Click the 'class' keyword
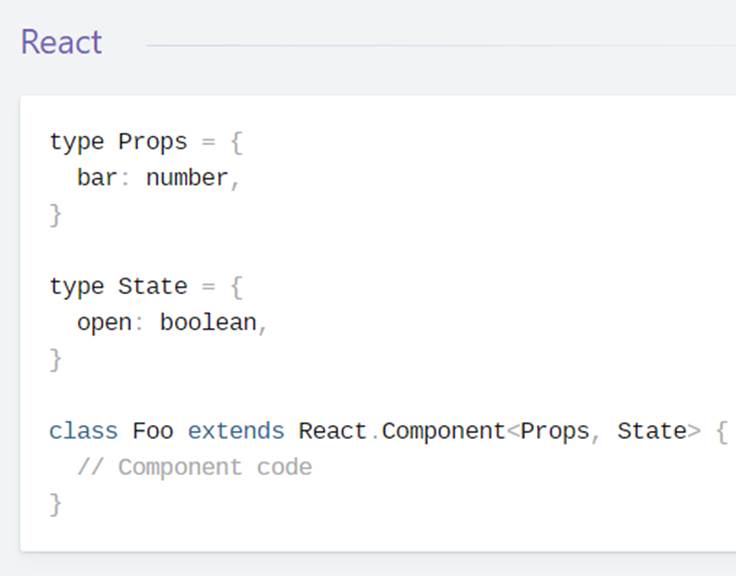736x576 pixels. click(x=83, y=431)
